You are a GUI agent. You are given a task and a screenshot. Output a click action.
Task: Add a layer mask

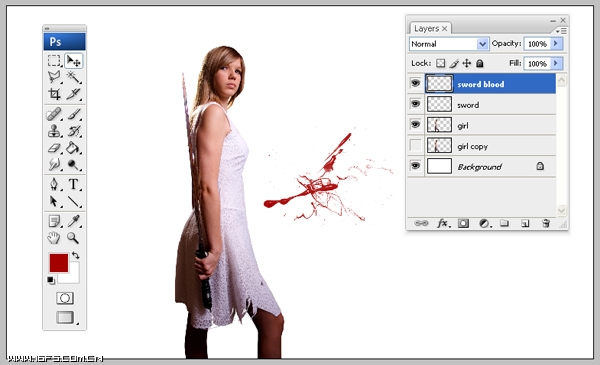click(463, 223)
